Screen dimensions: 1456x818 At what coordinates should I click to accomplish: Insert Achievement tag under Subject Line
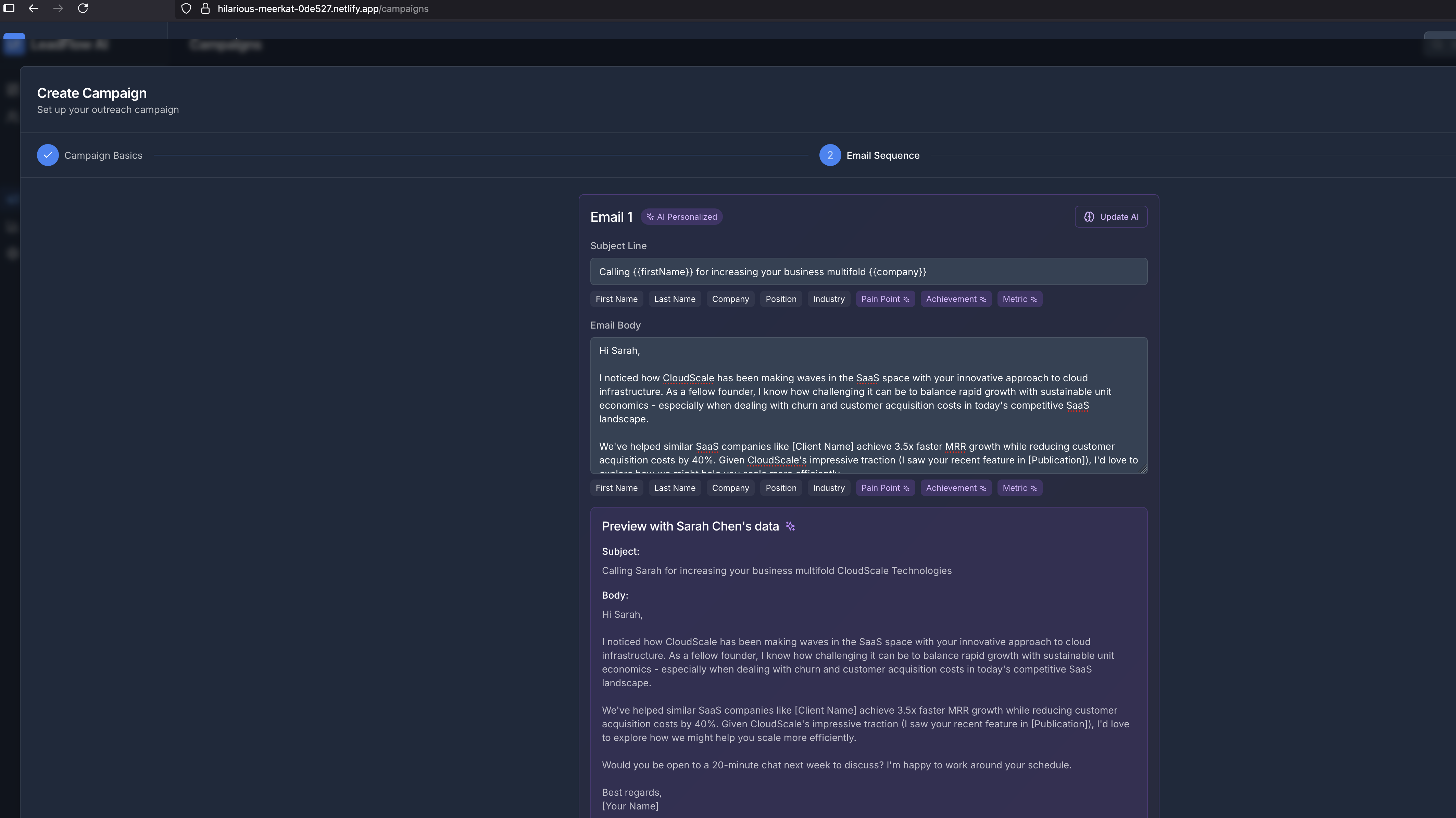(955, 299)
